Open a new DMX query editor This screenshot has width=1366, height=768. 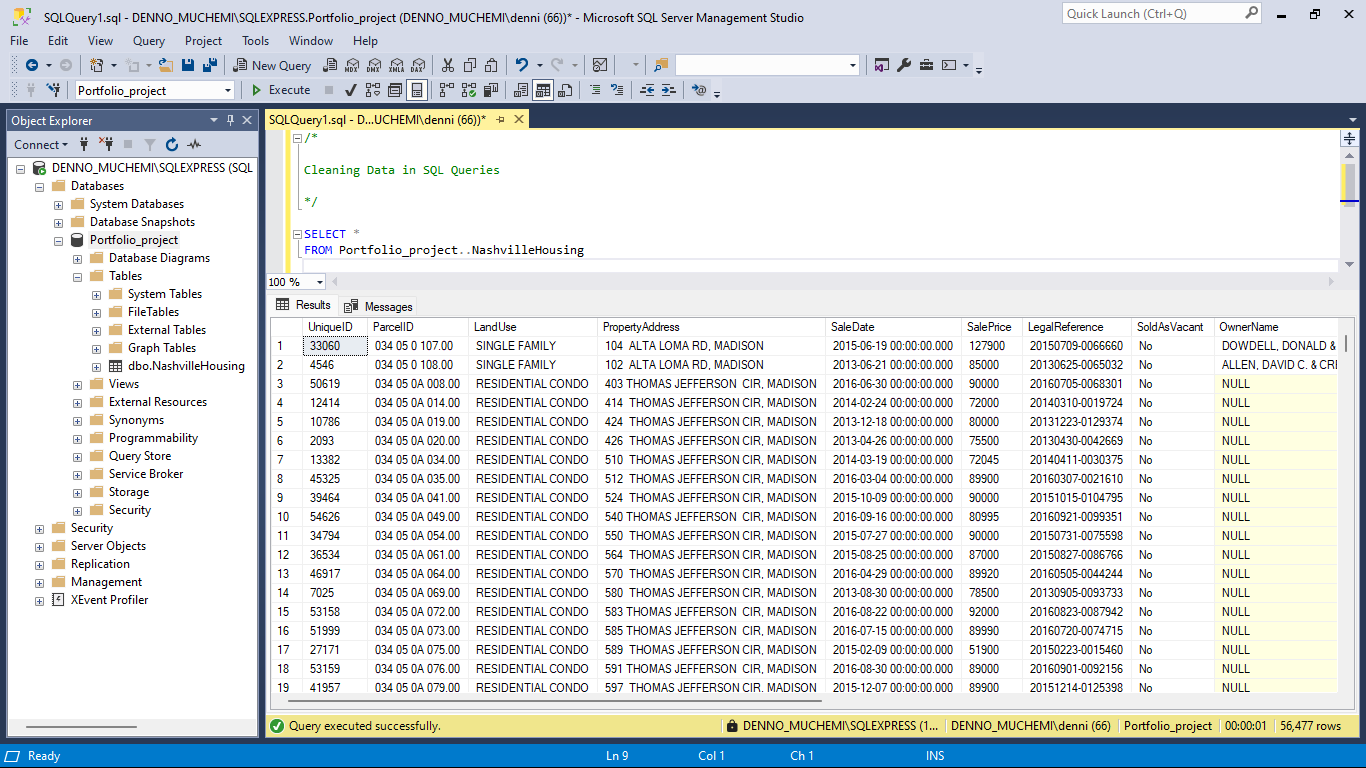pyautogui.click(x=374, y=65)
